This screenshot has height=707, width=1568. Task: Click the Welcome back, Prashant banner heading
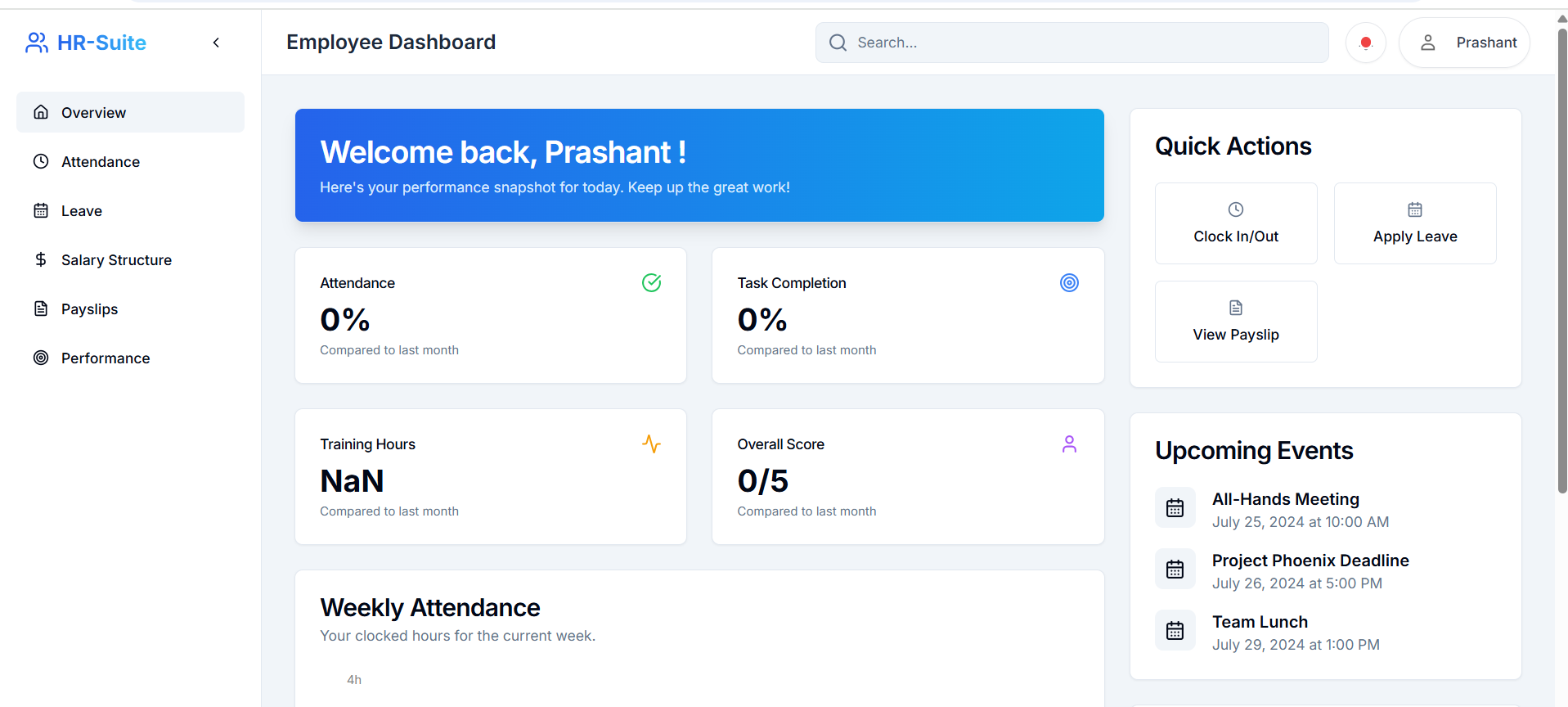point(503,152)
